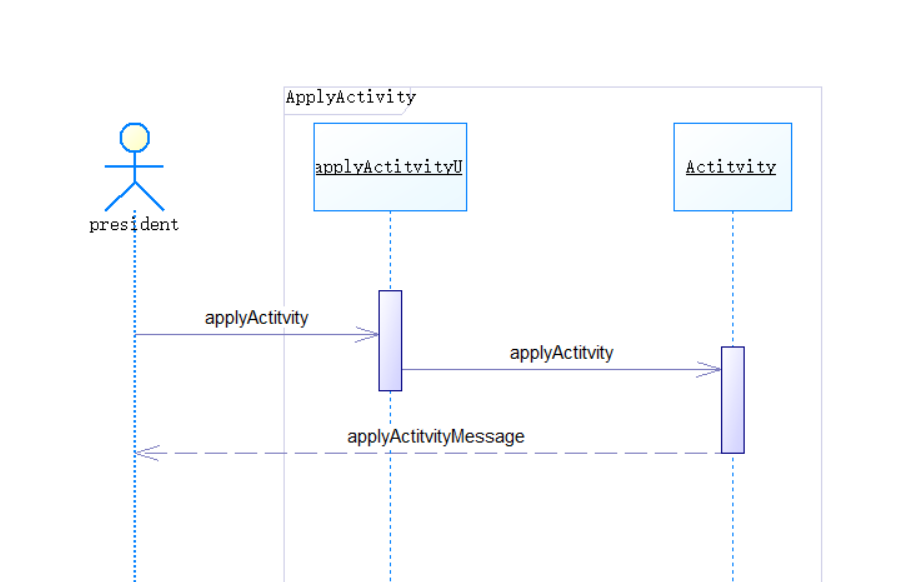Click the president actor's head circle

[134, 137]
